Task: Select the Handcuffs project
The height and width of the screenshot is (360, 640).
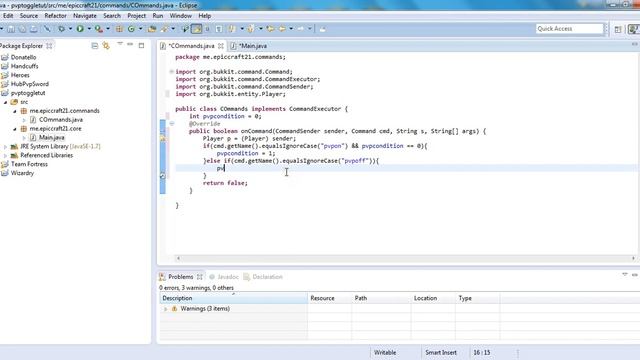Action: (x=24, y=66)
